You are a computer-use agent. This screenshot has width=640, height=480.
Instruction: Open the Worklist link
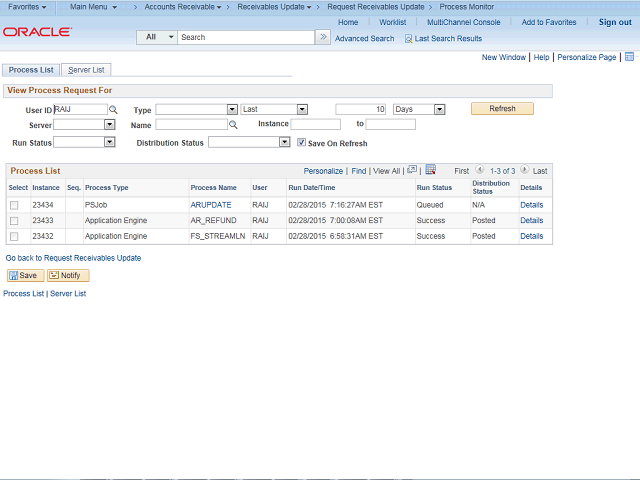392,22
